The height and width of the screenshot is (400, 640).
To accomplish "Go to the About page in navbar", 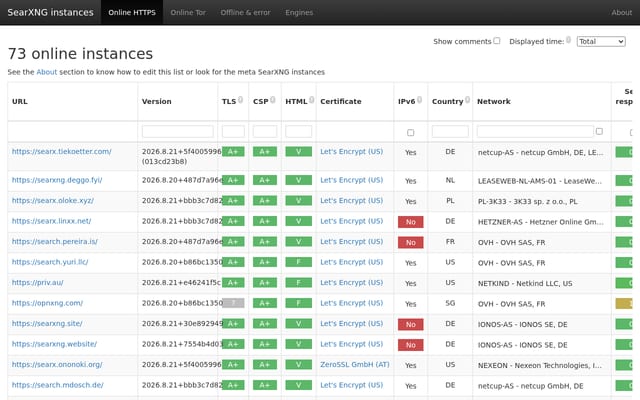I will (621, 12).
